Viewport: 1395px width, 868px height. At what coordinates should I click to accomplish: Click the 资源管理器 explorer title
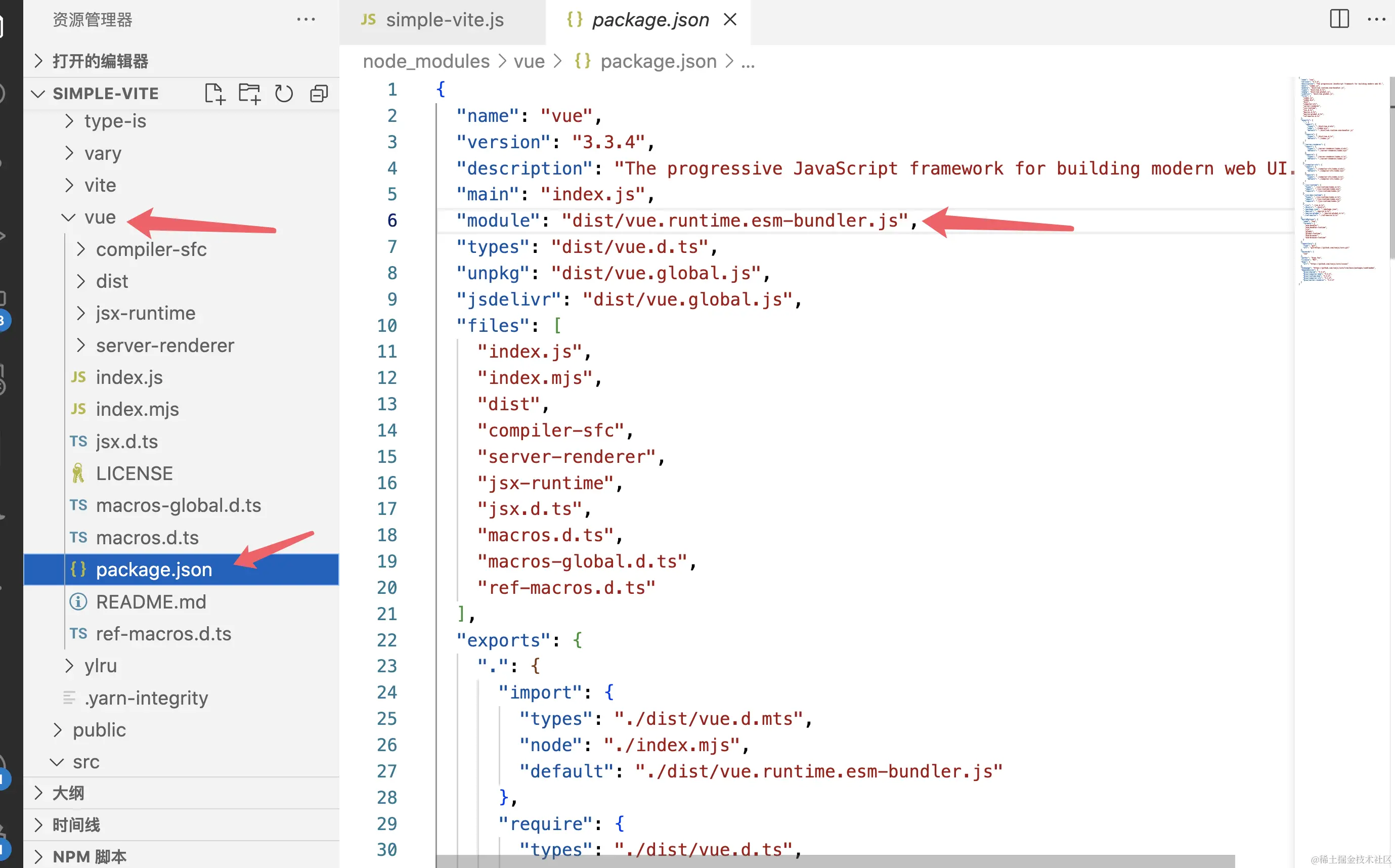click(x=93, y=20)
